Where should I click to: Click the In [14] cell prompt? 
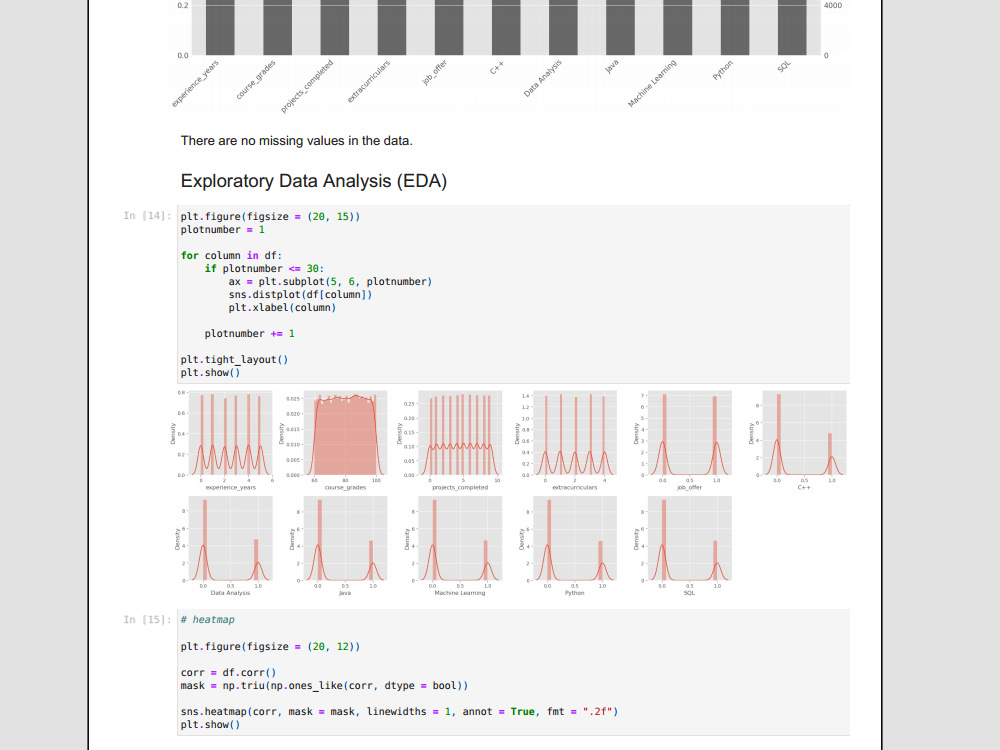click(147, 216)
